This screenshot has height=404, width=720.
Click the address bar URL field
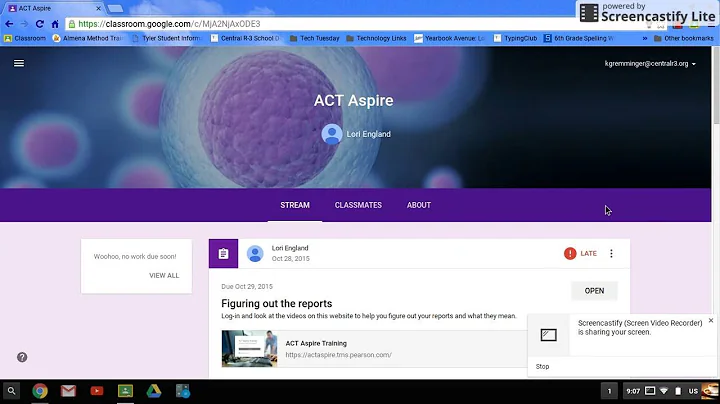click(x=321, y=24)
